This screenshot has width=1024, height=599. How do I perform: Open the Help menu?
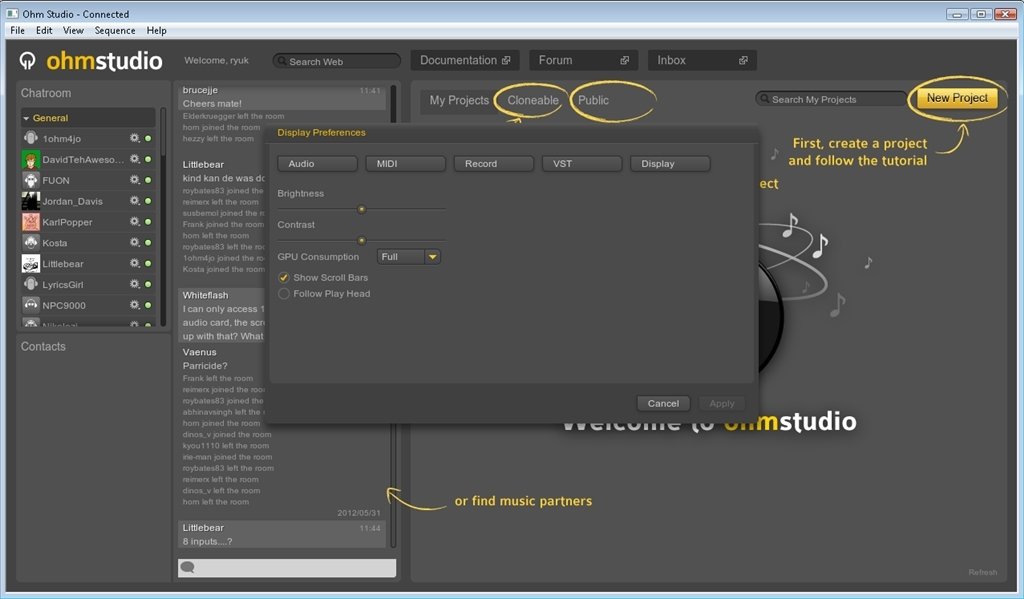click(x=156, y=30)
